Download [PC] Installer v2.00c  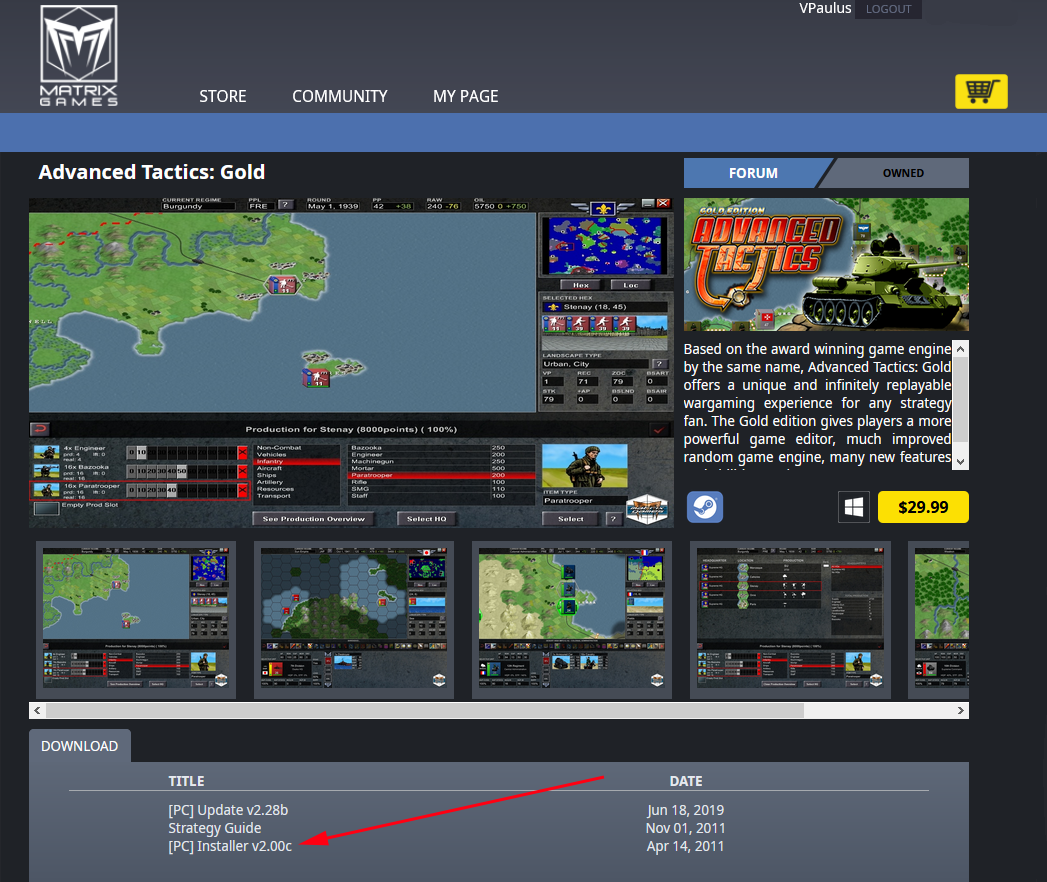pyautogui.click(x=230, y=846)
